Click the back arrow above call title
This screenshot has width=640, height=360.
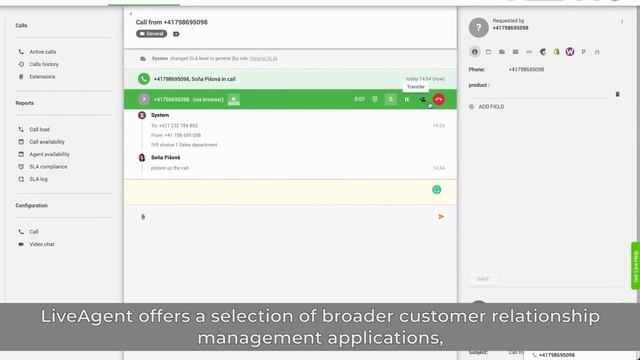click(x=131, y=13)
